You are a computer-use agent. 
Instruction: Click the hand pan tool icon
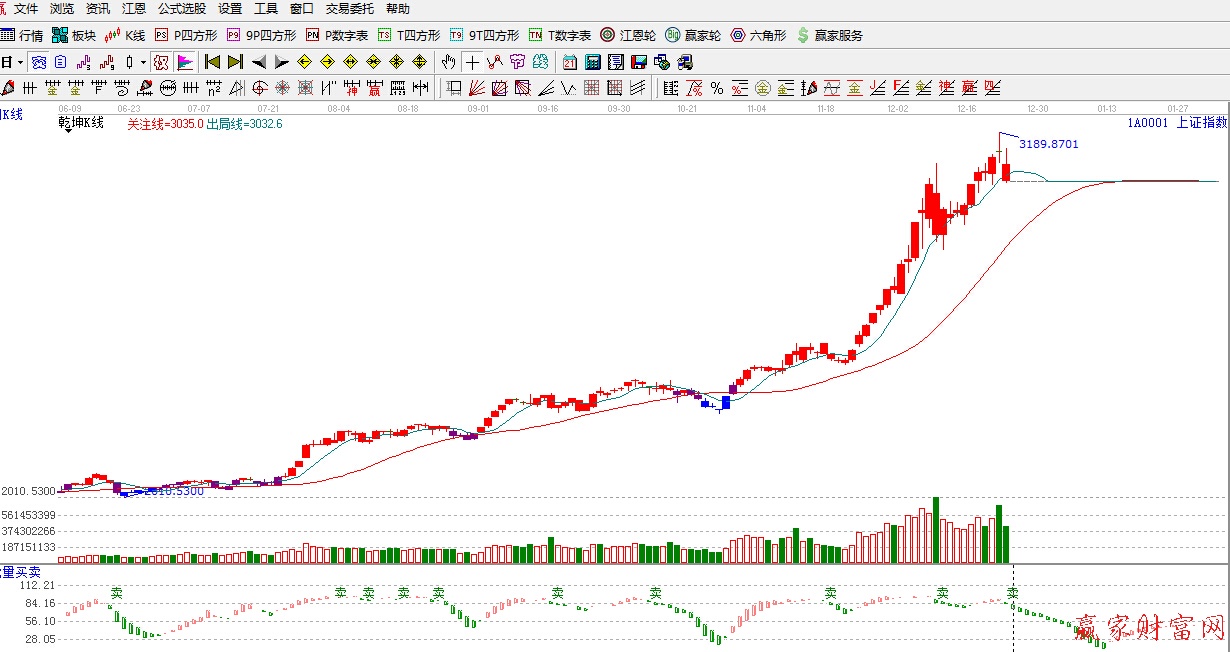click(x=449, y=62)
